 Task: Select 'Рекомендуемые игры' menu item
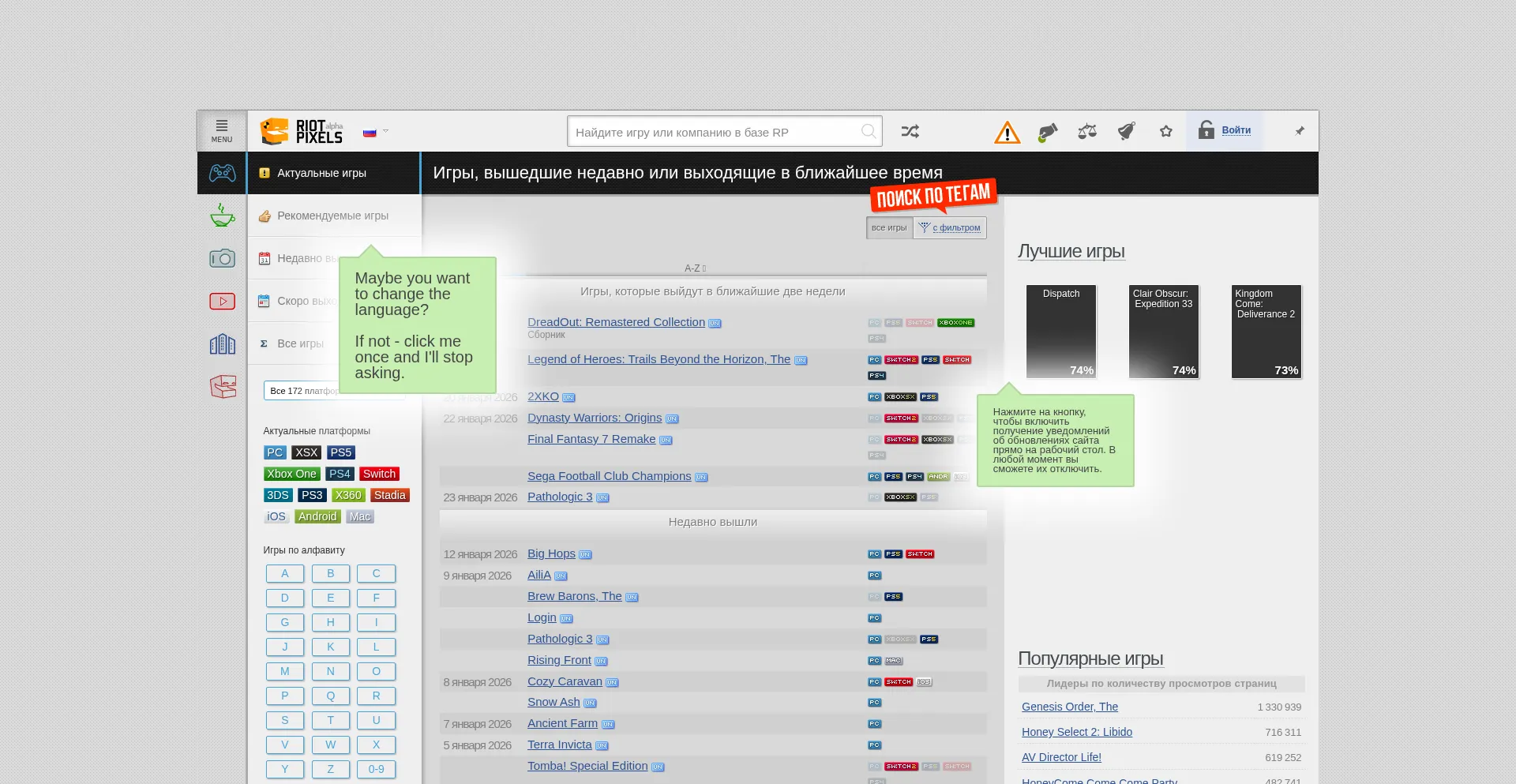tap(332, 216)
